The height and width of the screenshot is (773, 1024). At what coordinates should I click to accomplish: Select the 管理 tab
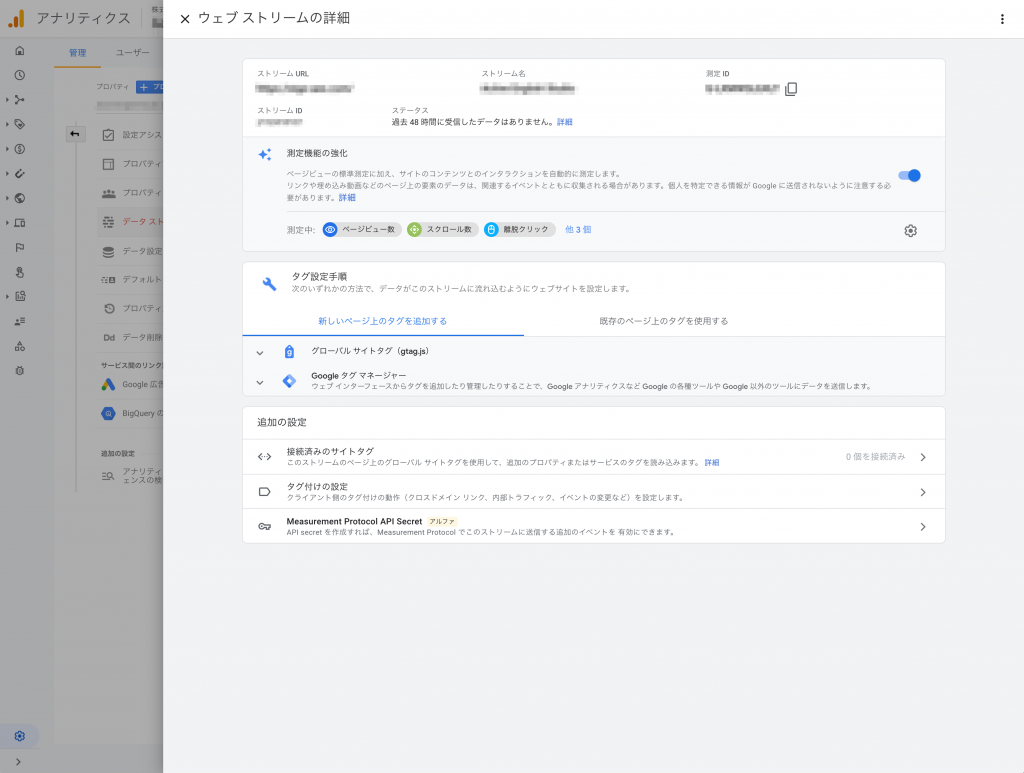click(78, 53)
